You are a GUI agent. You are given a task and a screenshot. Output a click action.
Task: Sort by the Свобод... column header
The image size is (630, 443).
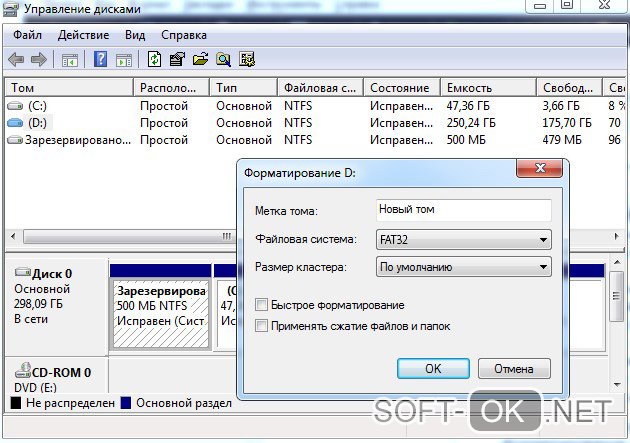click(569, 88)
